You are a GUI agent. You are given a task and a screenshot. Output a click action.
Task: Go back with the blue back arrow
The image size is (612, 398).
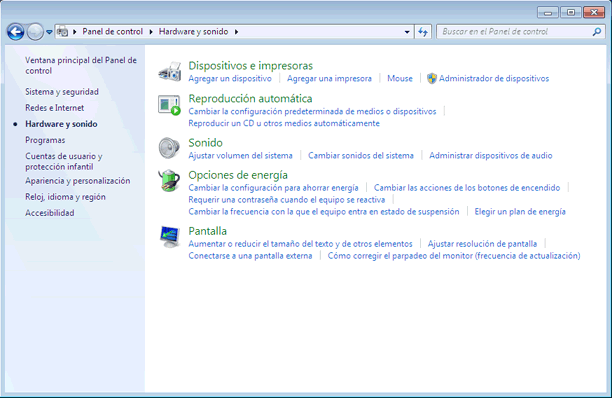[x=16, y=32]
